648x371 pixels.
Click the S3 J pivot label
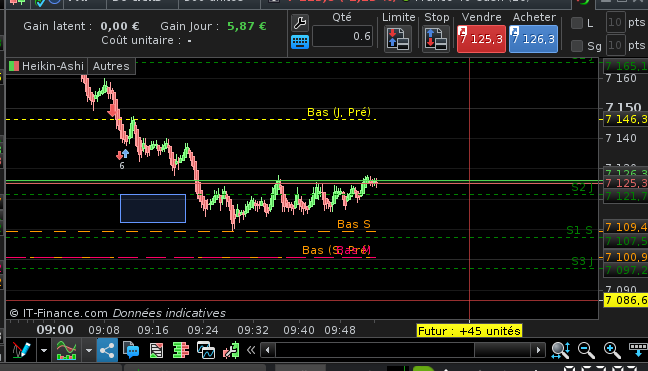[582, 261]
